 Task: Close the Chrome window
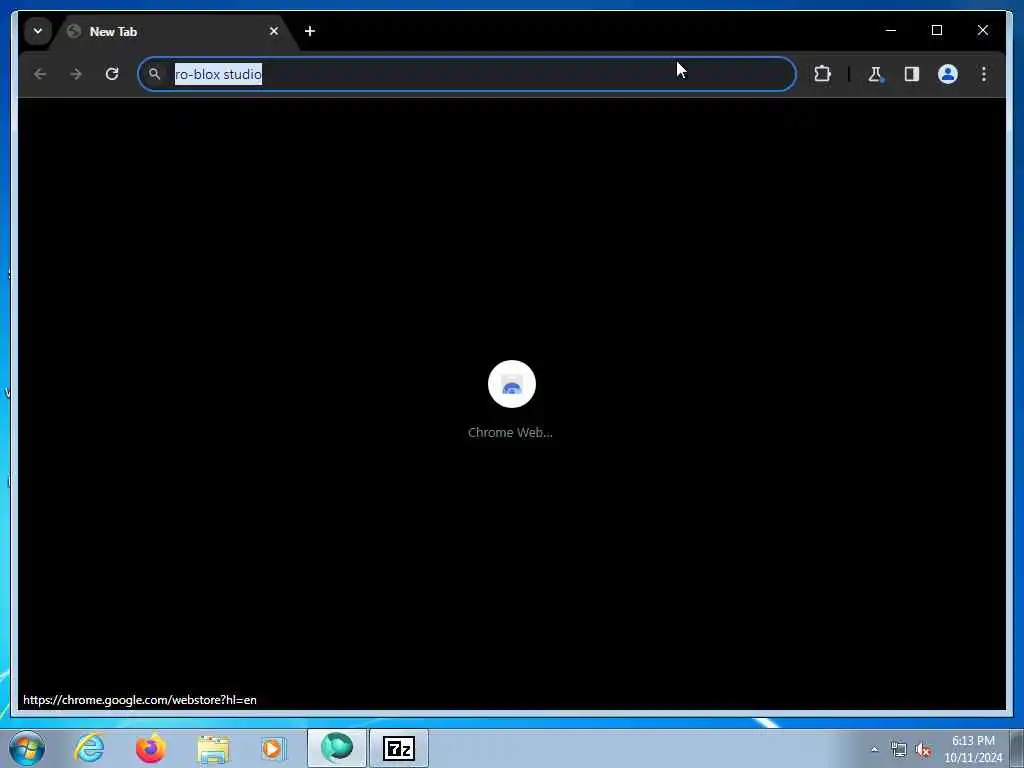coord(982,30)
